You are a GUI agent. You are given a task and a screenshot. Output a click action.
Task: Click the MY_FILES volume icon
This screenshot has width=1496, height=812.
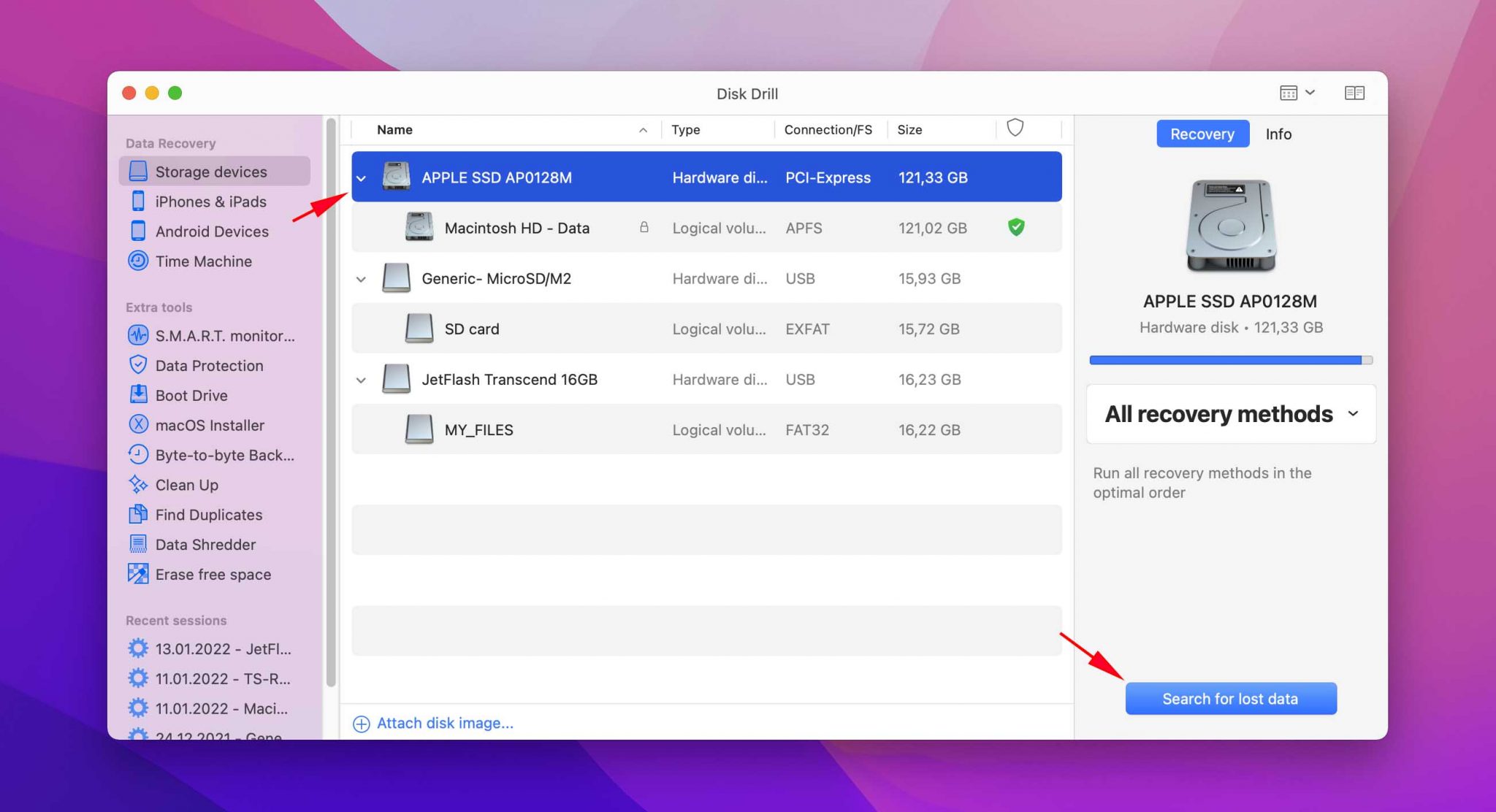(x=419, y=429)
